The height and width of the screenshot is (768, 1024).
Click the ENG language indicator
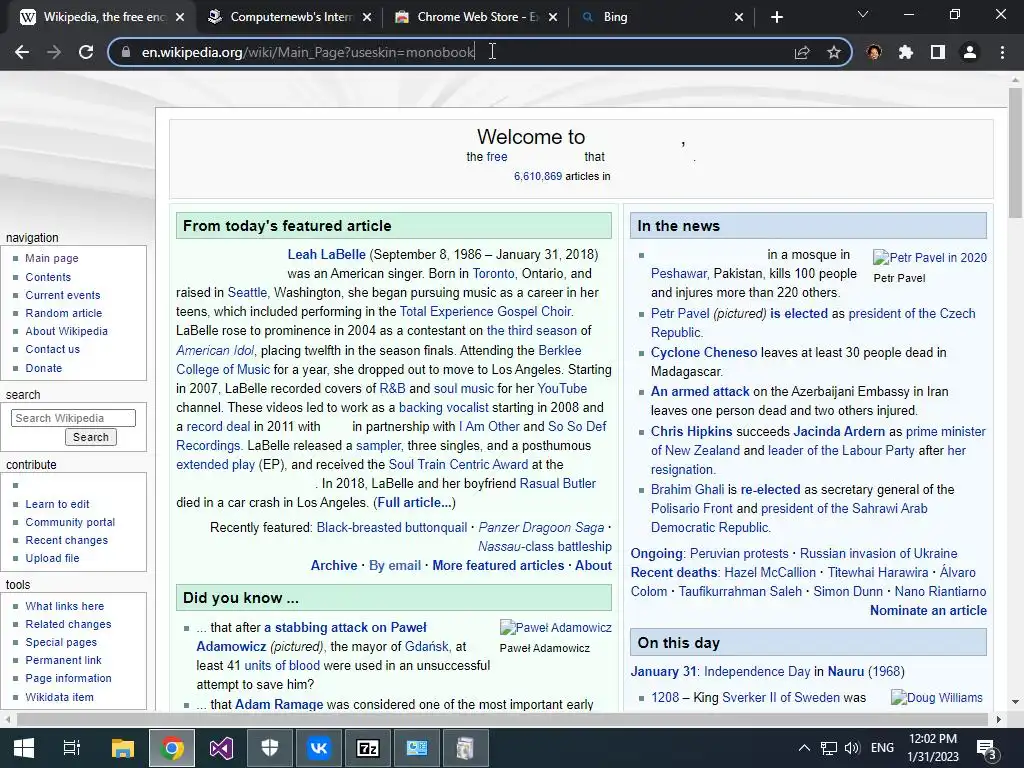pos(882,748)
